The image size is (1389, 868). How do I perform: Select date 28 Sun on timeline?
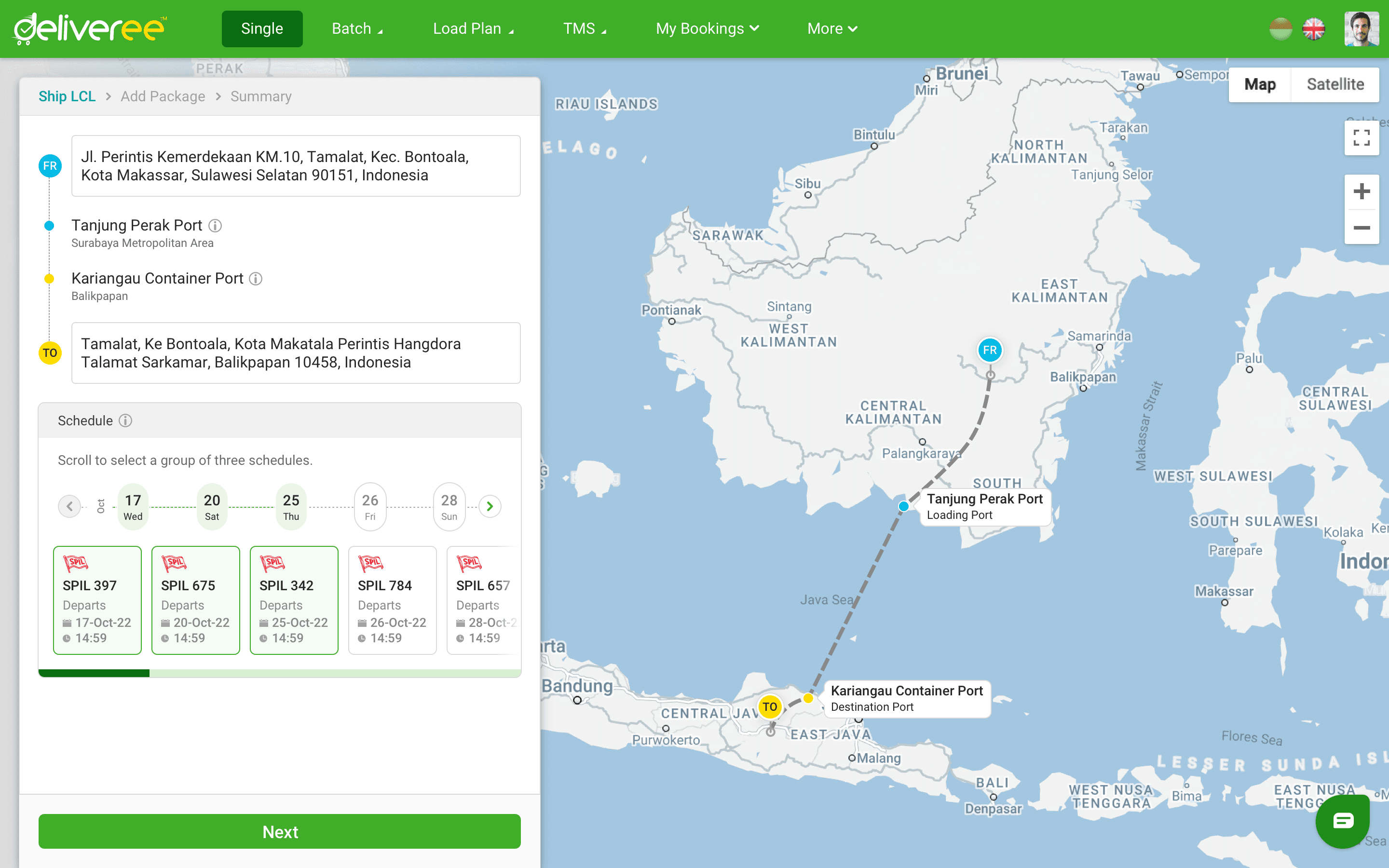pos(449,506)
